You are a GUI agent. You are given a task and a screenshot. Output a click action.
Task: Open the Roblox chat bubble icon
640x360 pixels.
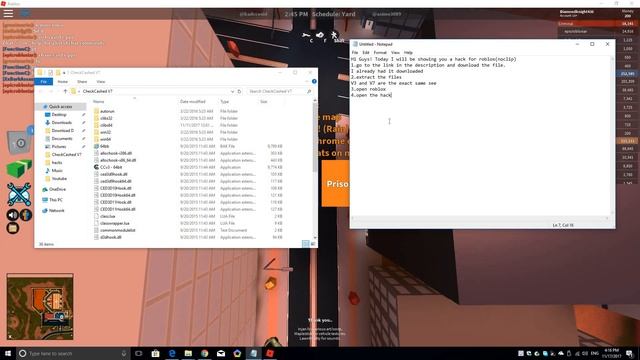[25, 13]
